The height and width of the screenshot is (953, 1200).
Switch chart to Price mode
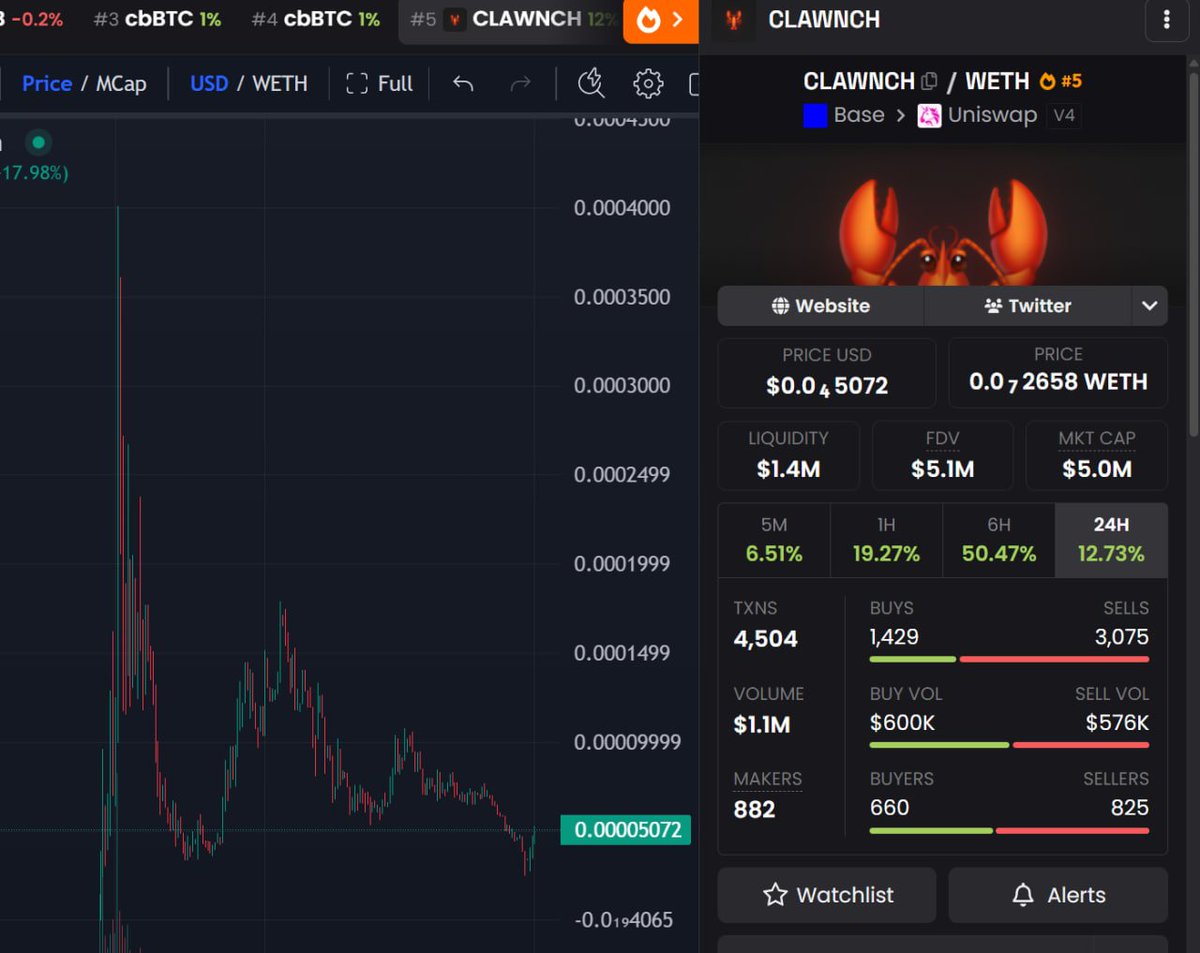point(47,84)
